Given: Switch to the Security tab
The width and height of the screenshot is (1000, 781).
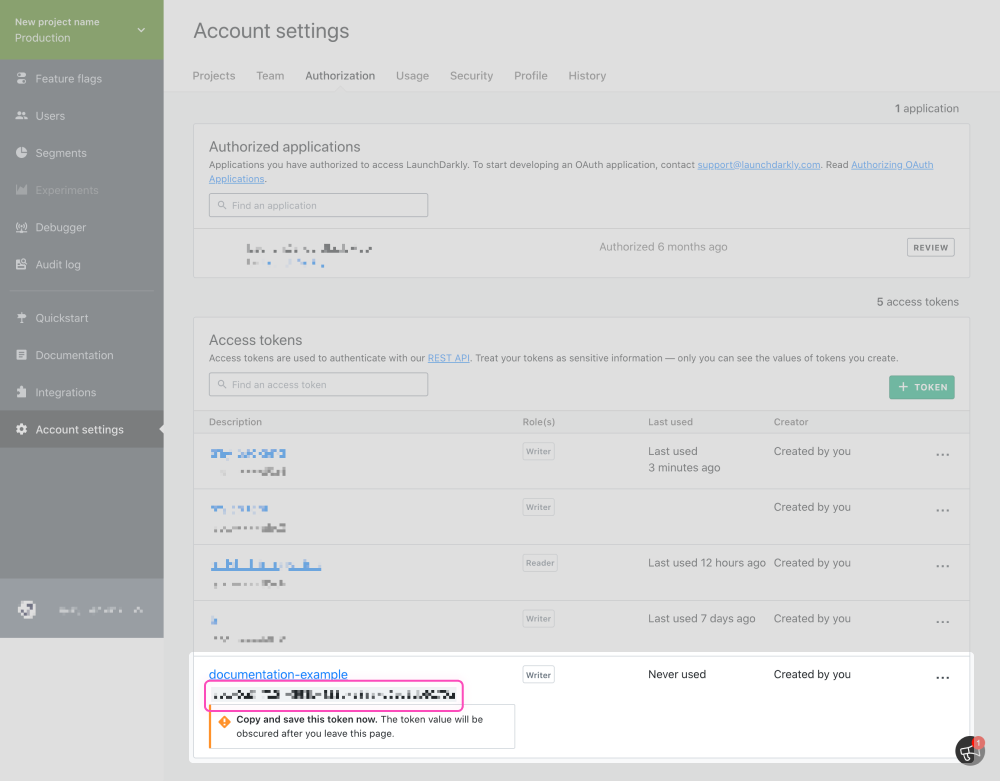Looking at the screenshot, I should pos(471,75).
